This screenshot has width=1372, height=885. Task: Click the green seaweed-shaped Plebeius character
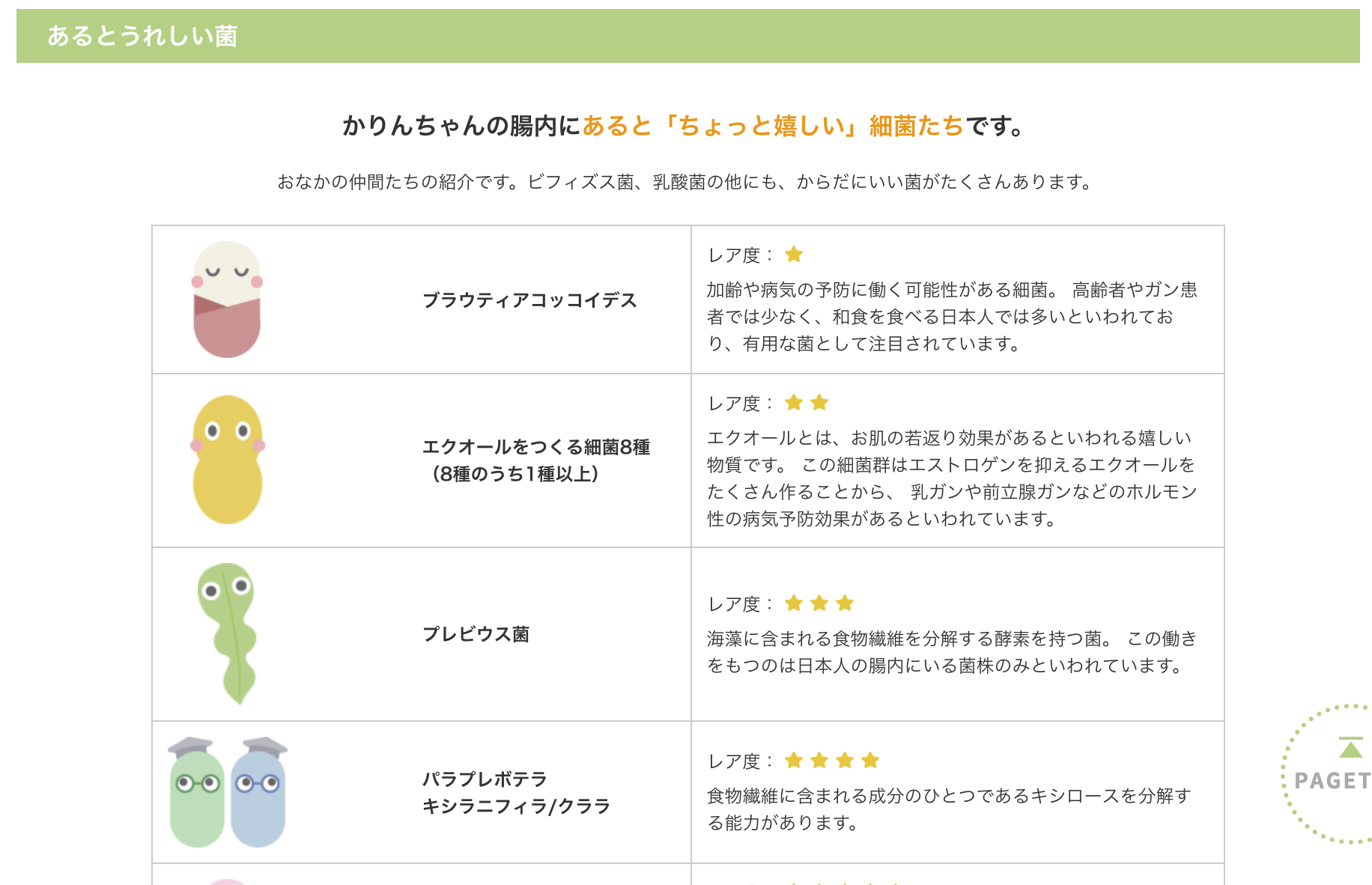(228, 633)
